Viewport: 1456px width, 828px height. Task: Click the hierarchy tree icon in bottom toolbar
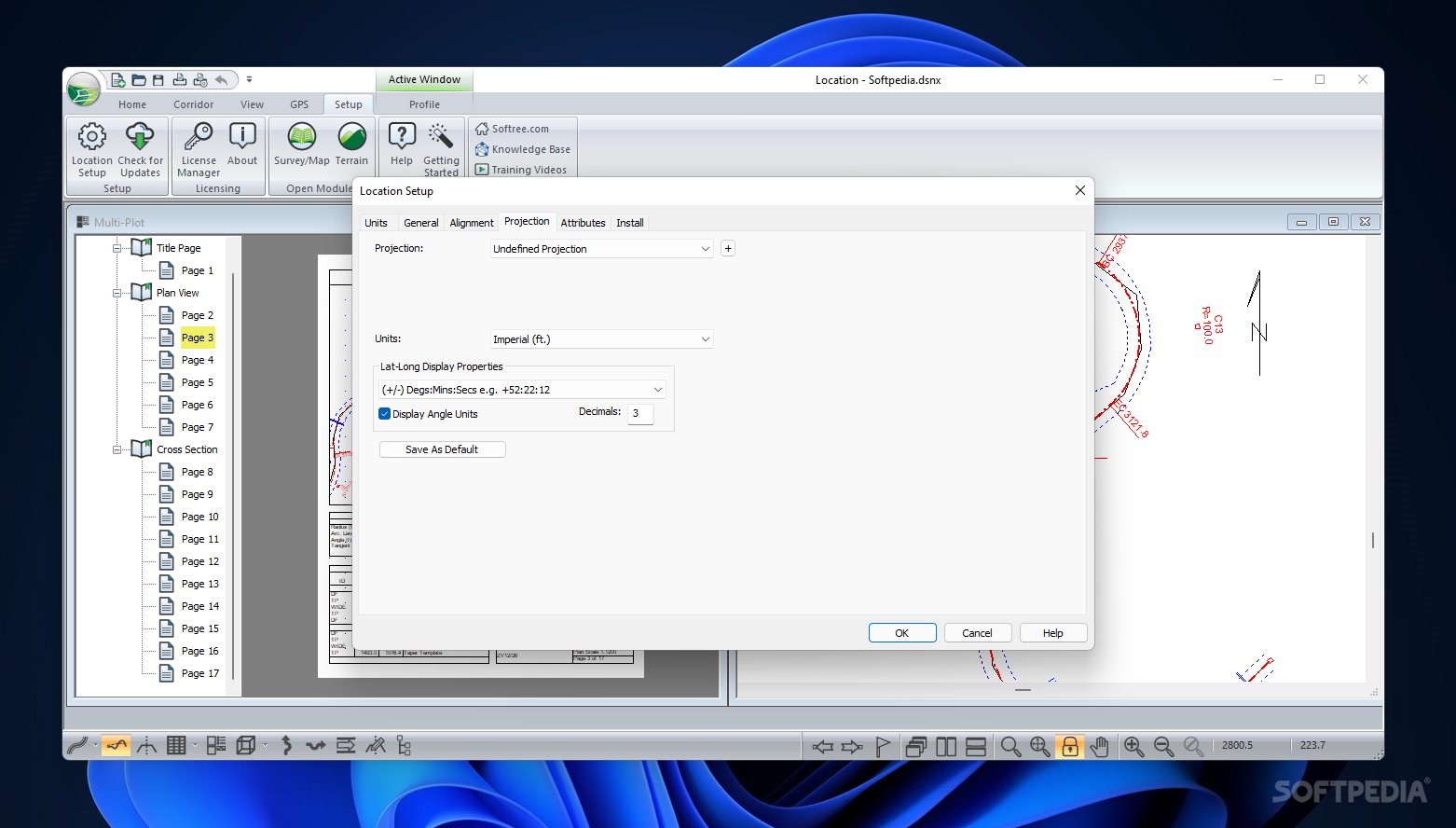pyautogui.click(x=404, y=745)
